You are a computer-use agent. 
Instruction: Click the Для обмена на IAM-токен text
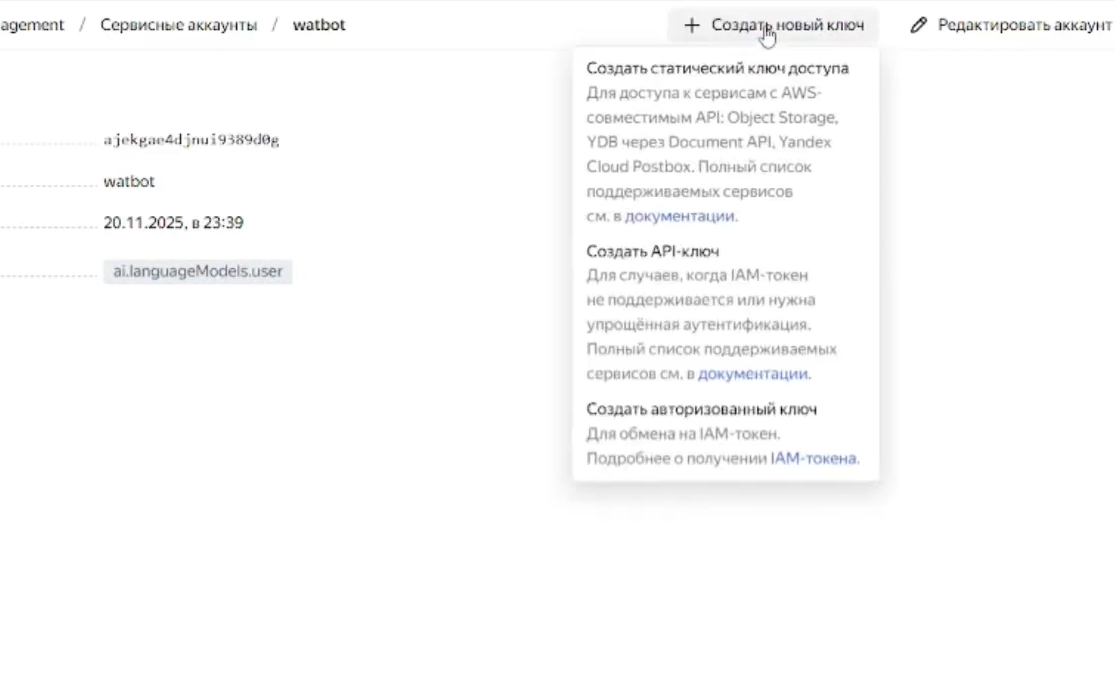pyautogui.click(x=683, y=433)
